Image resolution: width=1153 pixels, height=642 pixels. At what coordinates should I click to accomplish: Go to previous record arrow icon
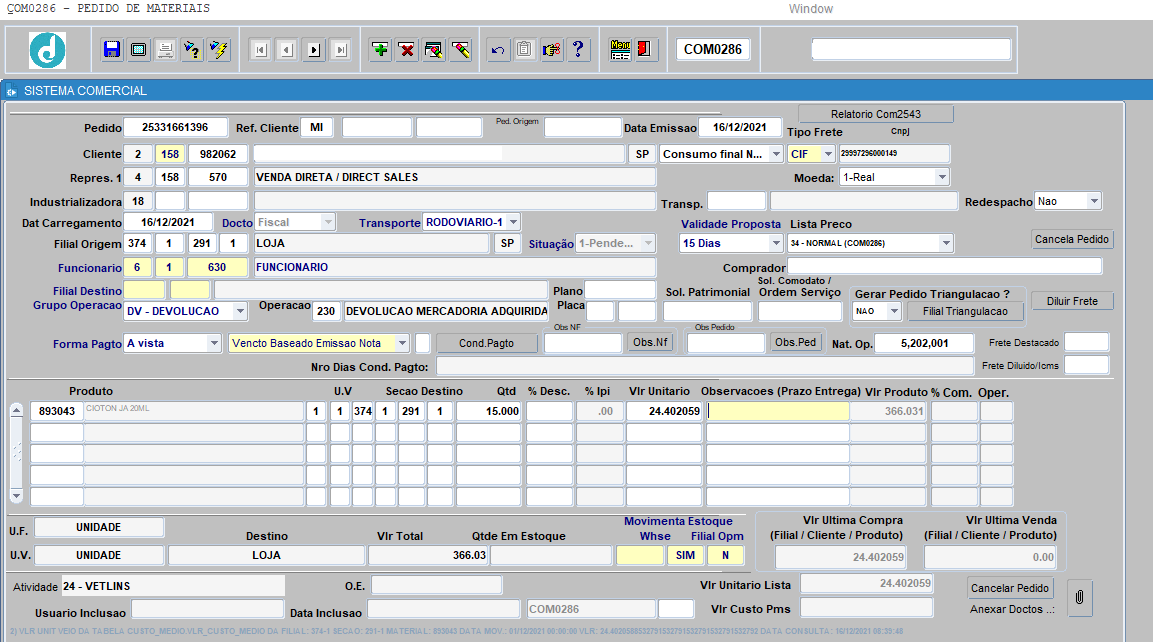point(288,50)
